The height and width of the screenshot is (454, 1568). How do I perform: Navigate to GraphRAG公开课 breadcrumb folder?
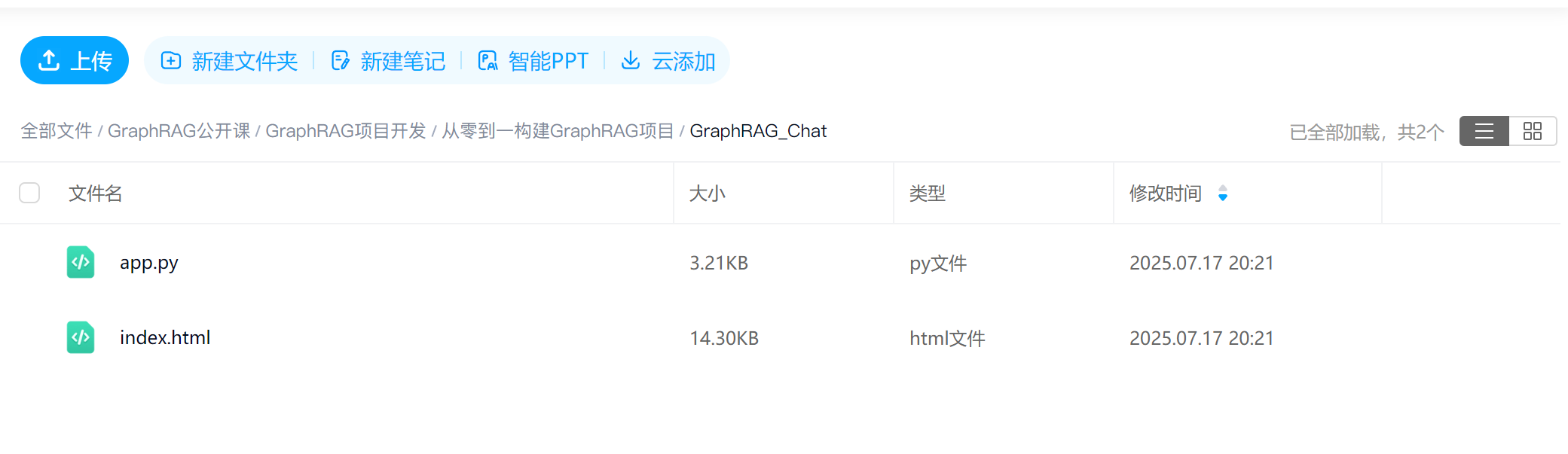coord(179,131)
